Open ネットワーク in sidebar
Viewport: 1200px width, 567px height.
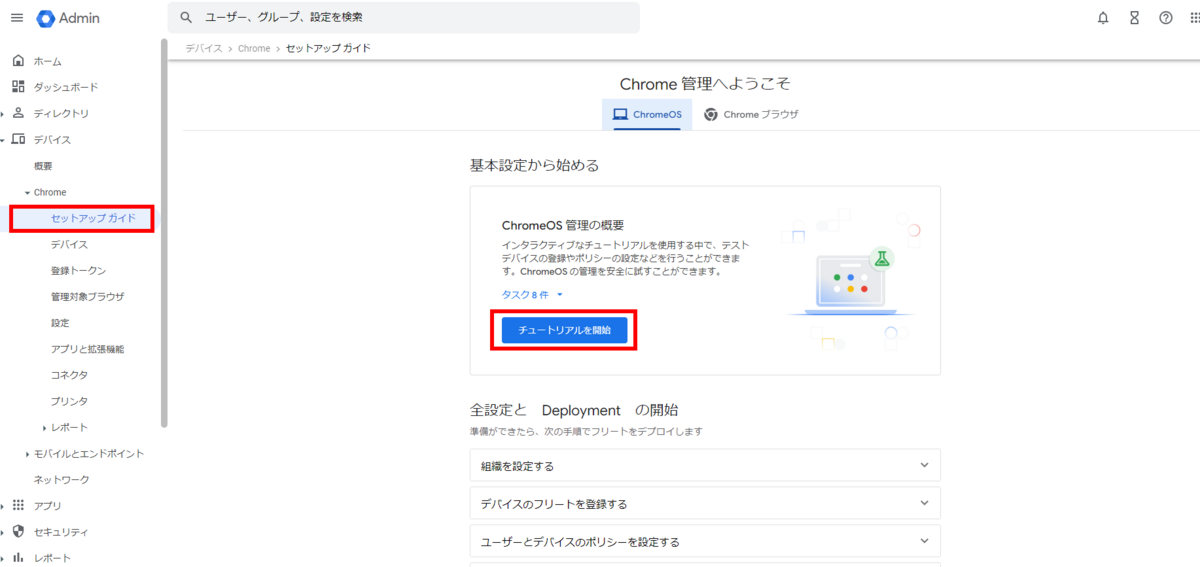coord(61,480)
